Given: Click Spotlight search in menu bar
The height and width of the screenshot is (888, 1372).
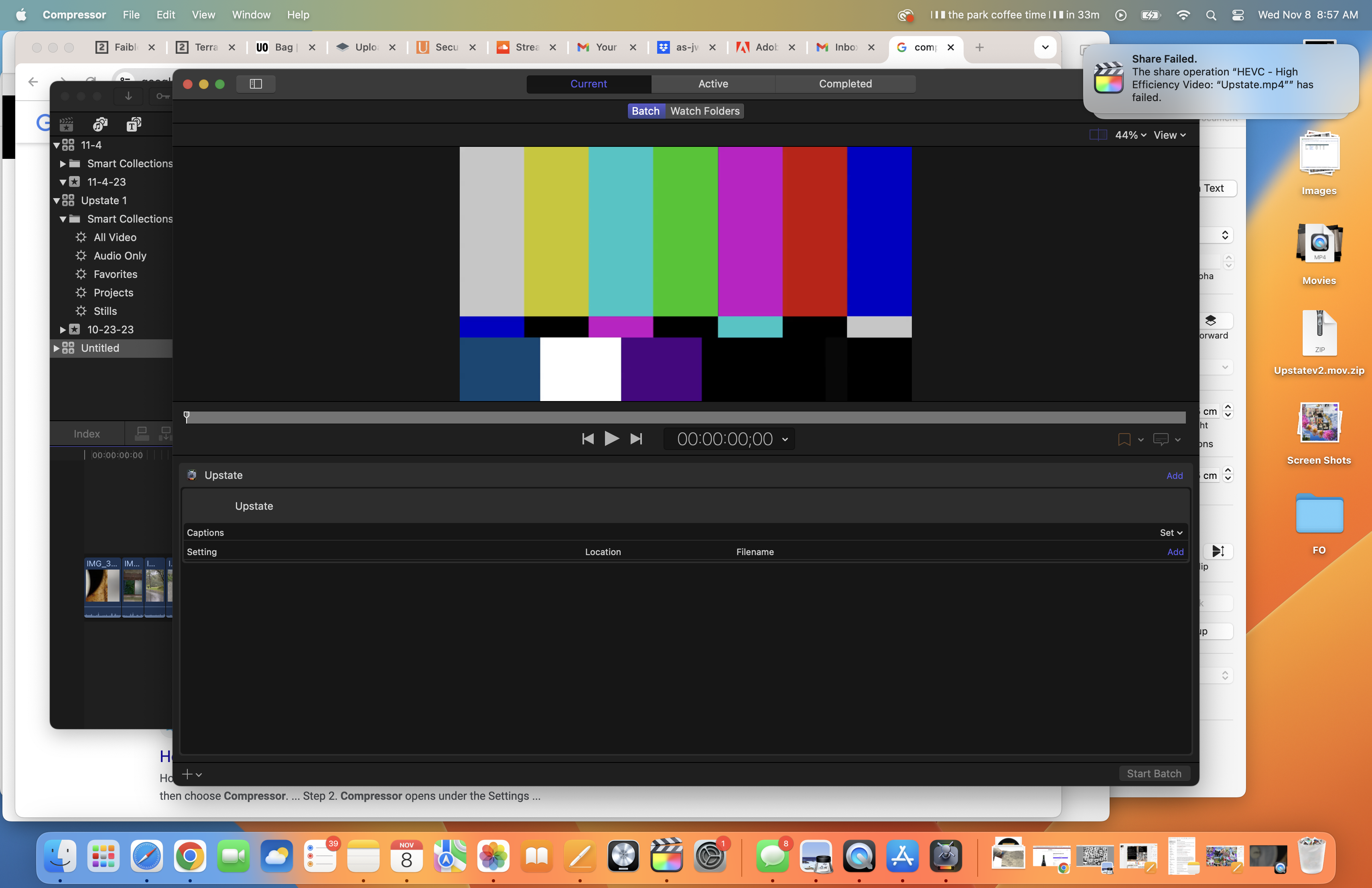Looking at the screenshot, I should [1211, 15].
